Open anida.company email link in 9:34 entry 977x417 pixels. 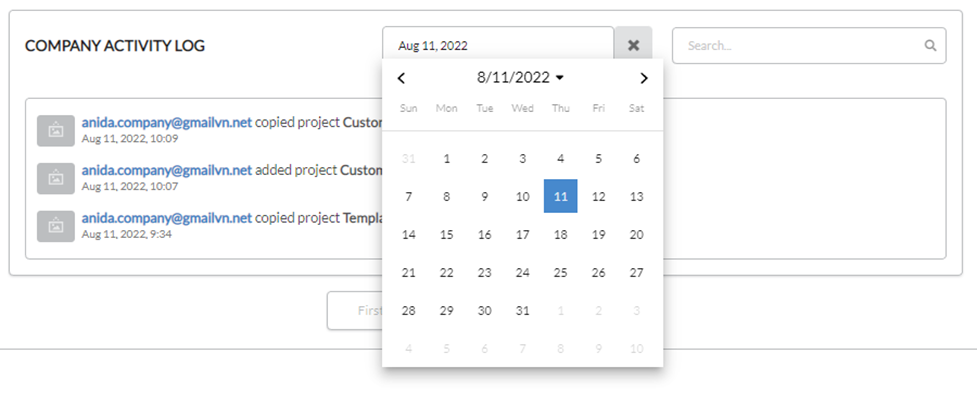[167, 218]
